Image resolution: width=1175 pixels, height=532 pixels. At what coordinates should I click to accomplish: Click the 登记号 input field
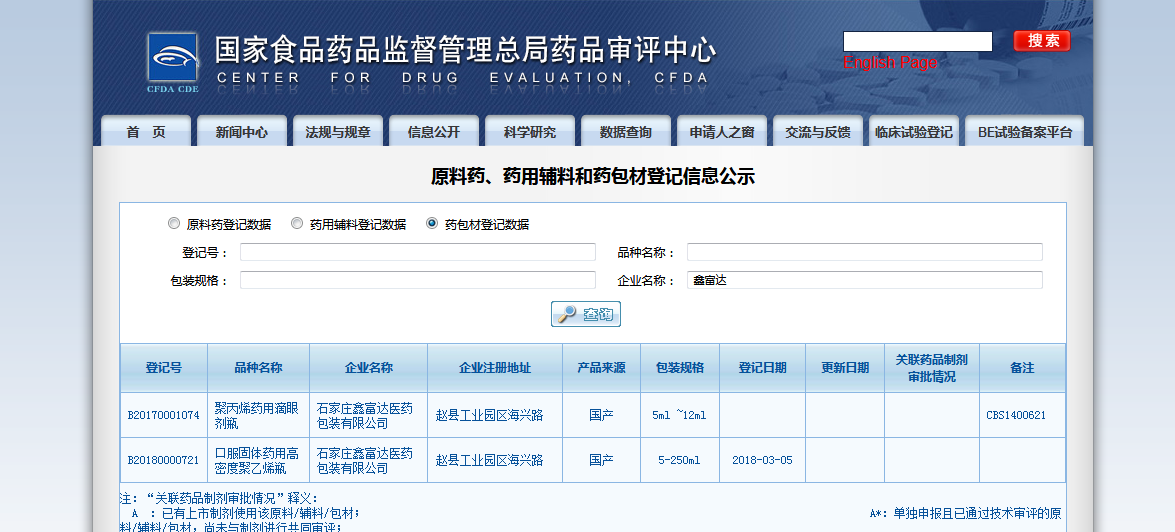pyautogui.click(x=417, y=252)
